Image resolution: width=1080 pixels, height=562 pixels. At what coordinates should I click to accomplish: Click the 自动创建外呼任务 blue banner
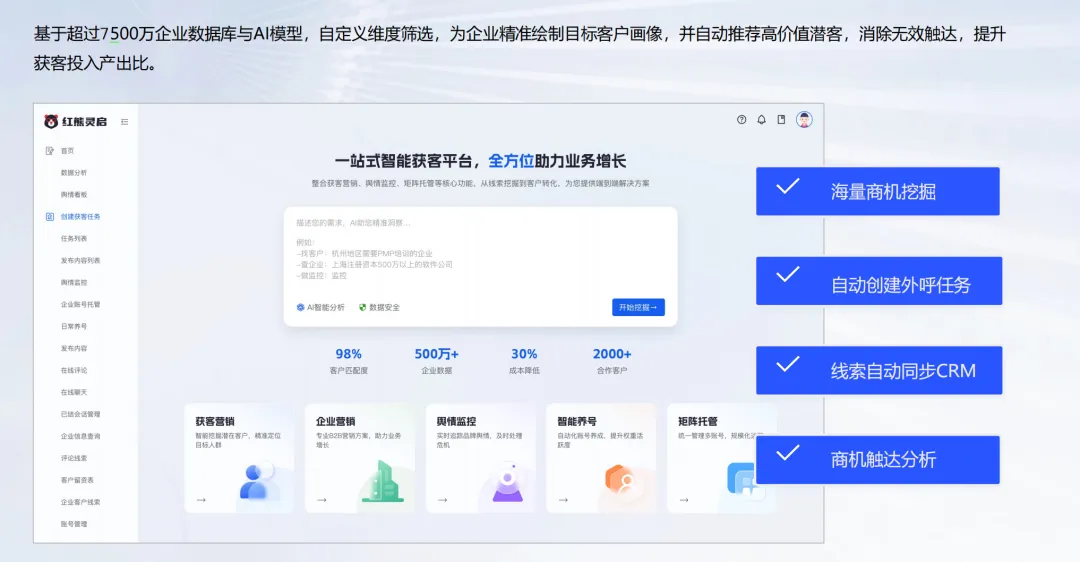tap(879, 280)
